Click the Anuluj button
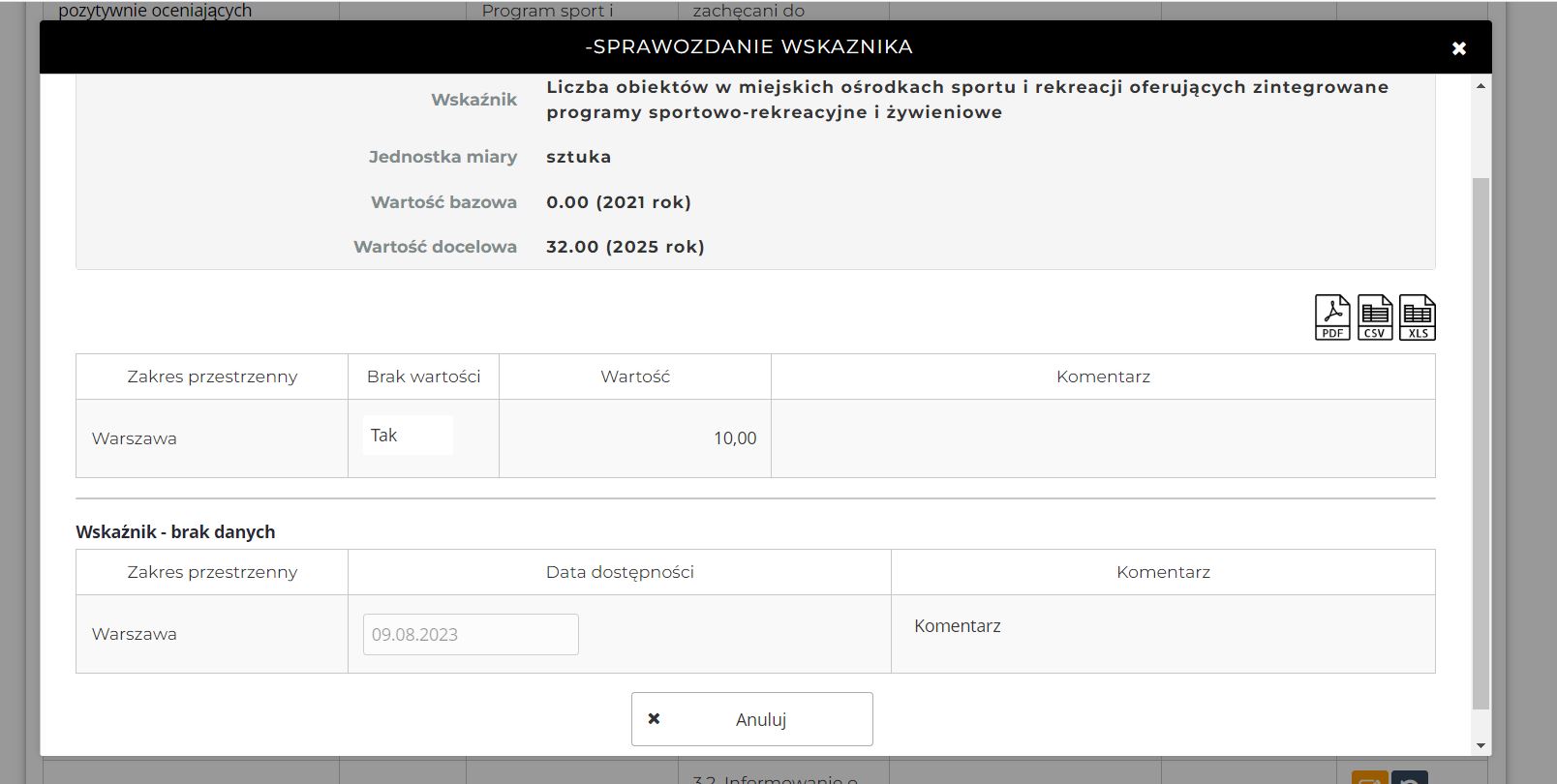Image resolution: width=1557 pixels, height=784 pixels. pyautogui.click(x=751, y=719)
